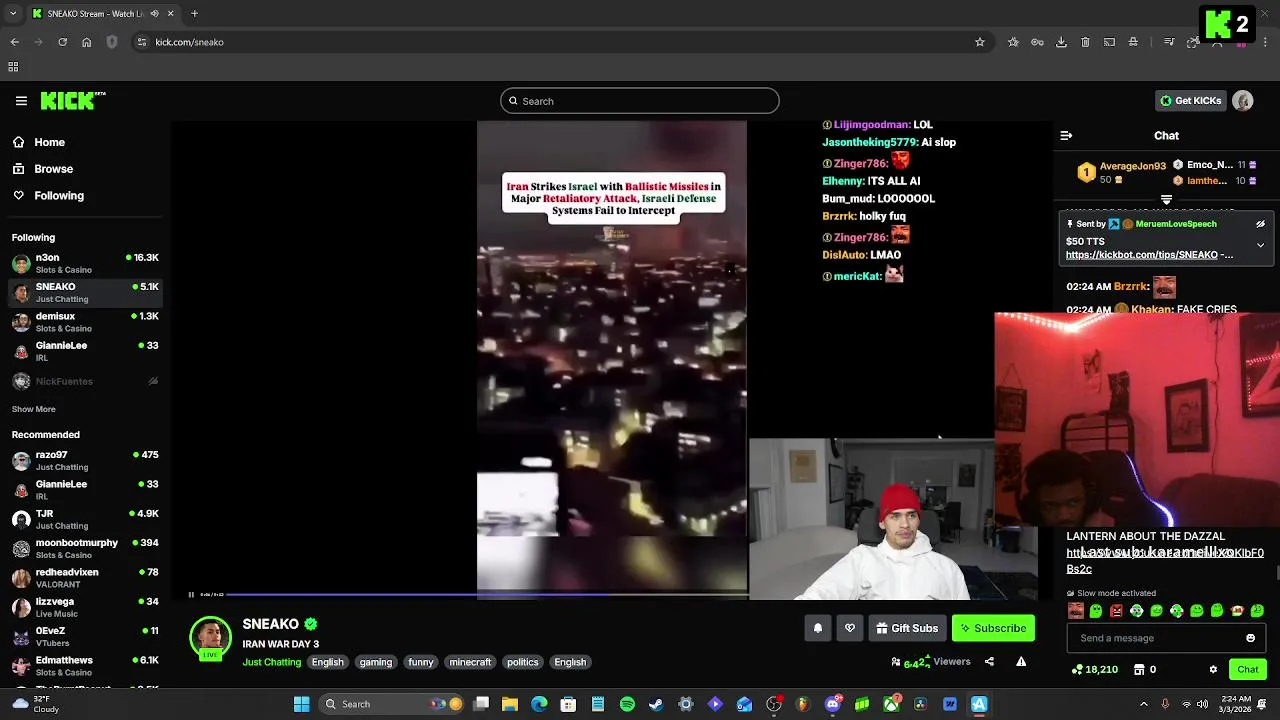Open Browse in the sidebar
The height and width of the screenshot is (720, 1280).
53,169
